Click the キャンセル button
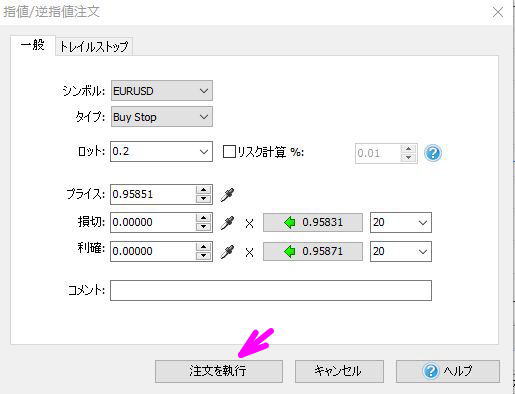The height and width of the screenshot is (394, 515). point(339,371)
